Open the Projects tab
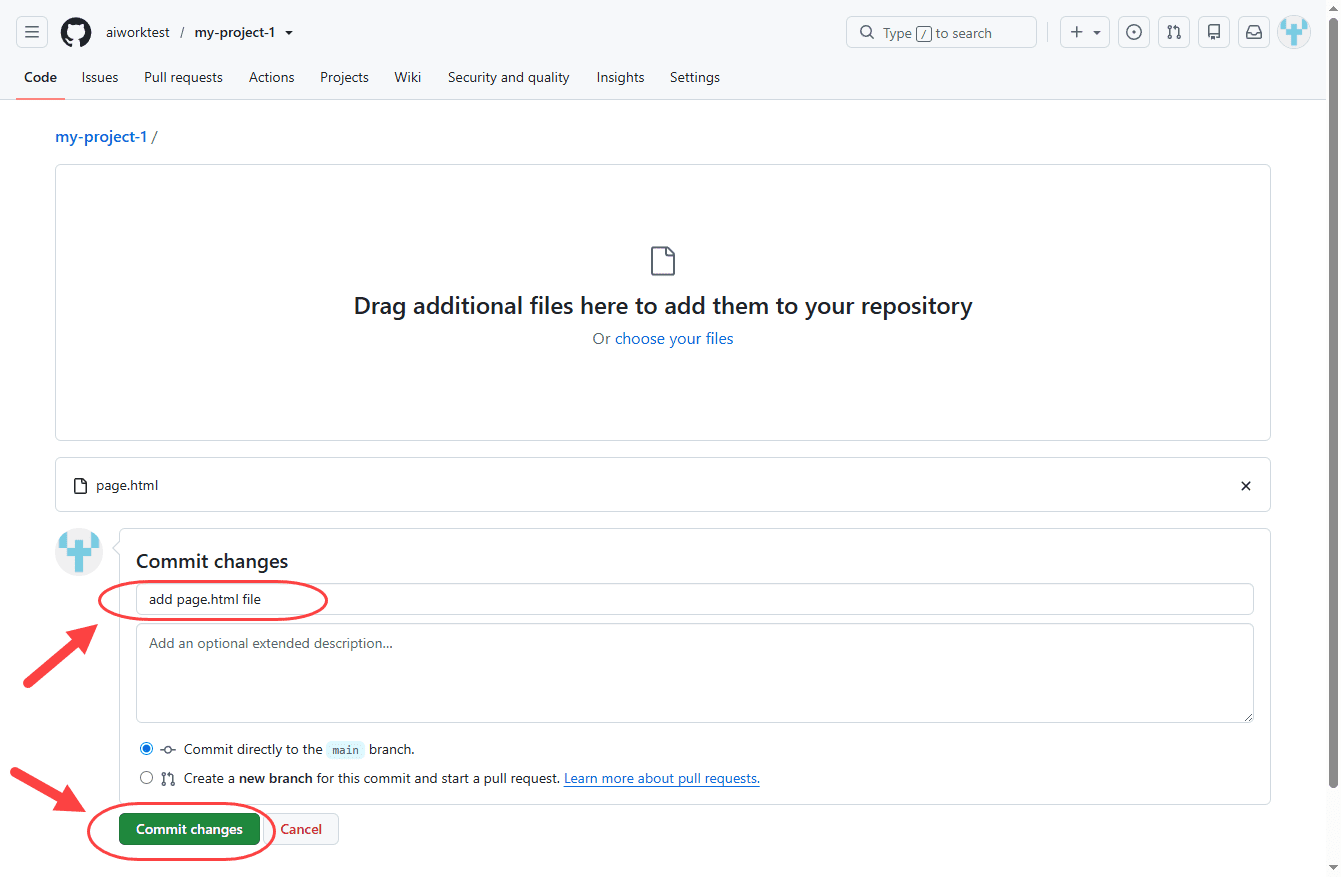 [x=344, y=77]
